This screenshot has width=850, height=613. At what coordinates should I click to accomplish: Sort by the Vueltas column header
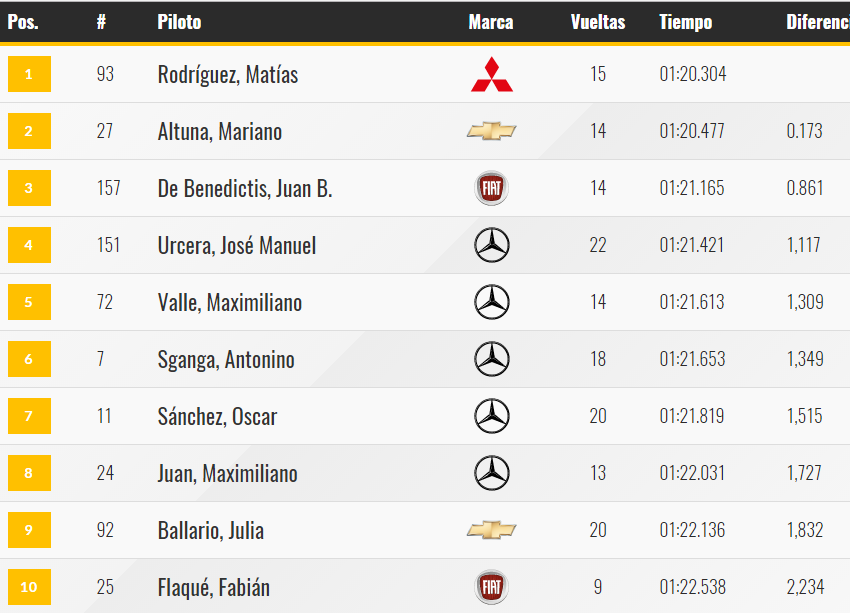click(598, 22)
